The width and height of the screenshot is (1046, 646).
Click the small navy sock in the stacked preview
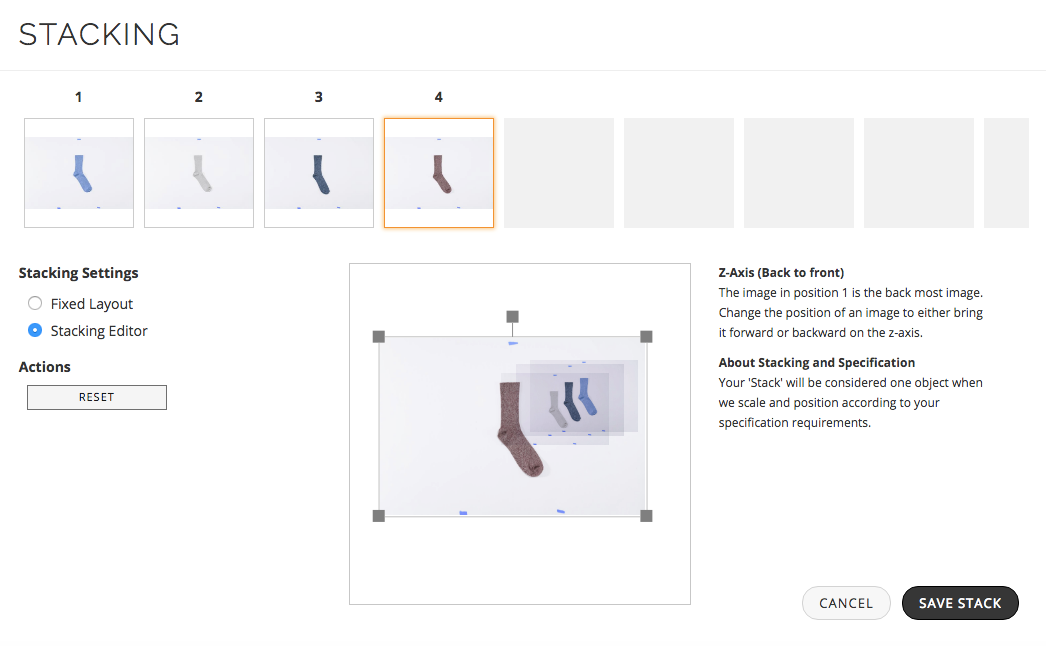(x=572, y=402)
